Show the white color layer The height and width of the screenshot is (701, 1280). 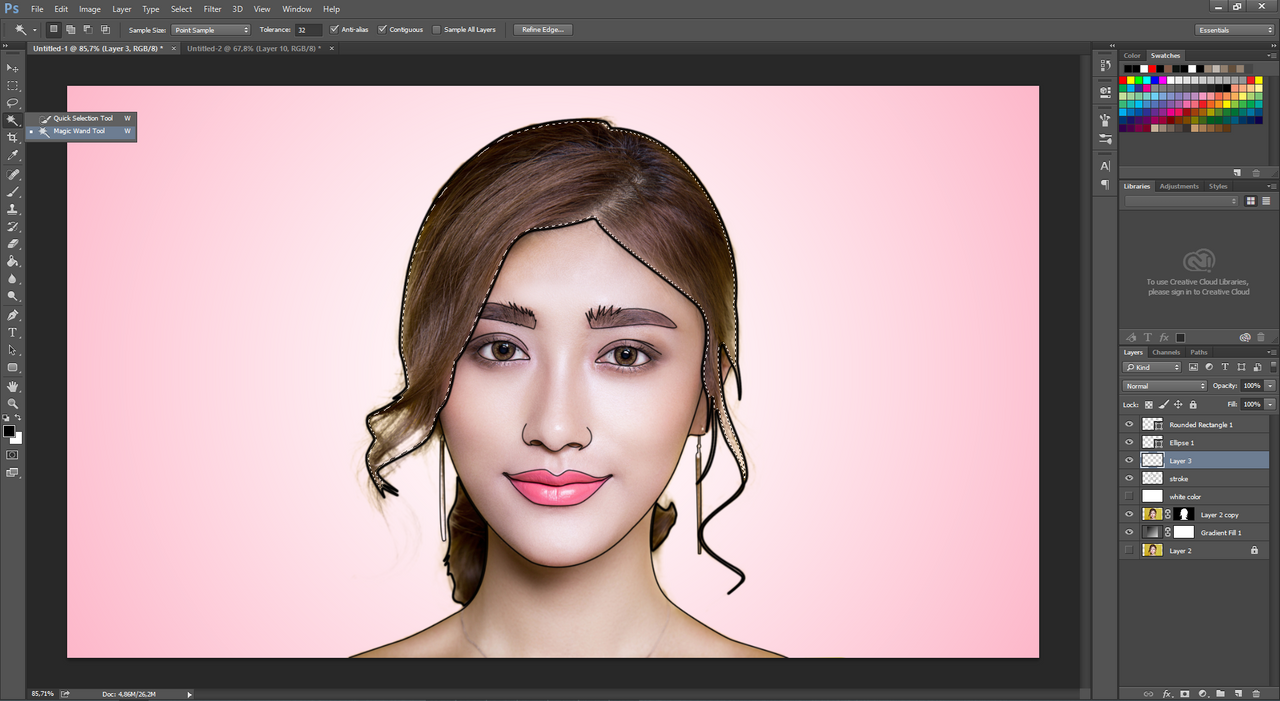pos(1129,497)
